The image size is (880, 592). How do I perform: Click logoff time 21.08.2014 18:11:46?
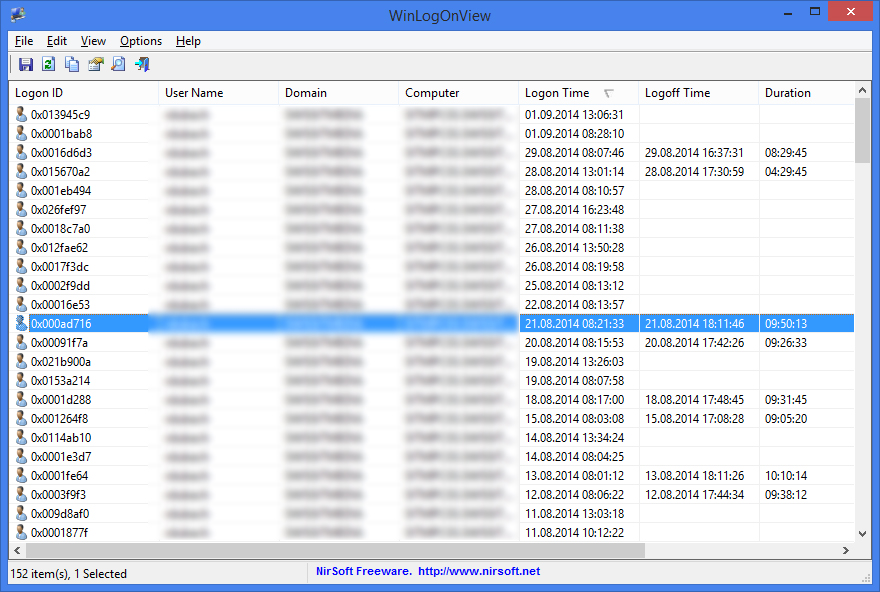coord(694,324)
